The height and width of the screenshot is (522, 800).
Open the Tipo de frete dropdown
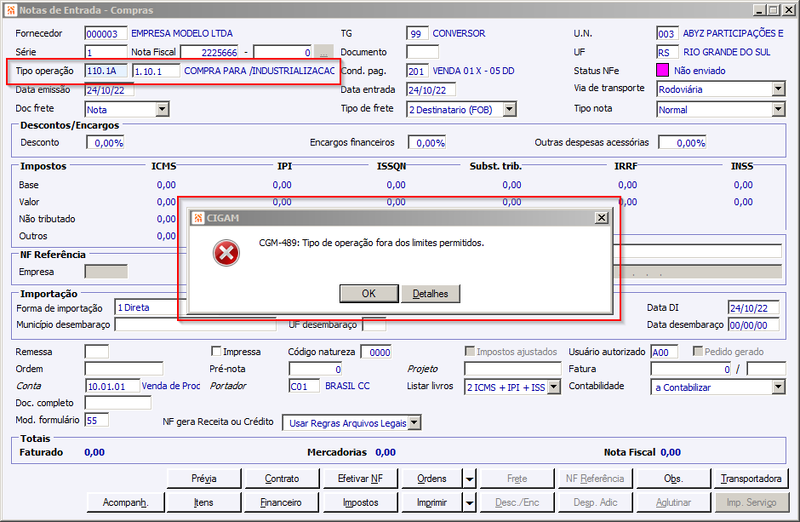[509, 109]
